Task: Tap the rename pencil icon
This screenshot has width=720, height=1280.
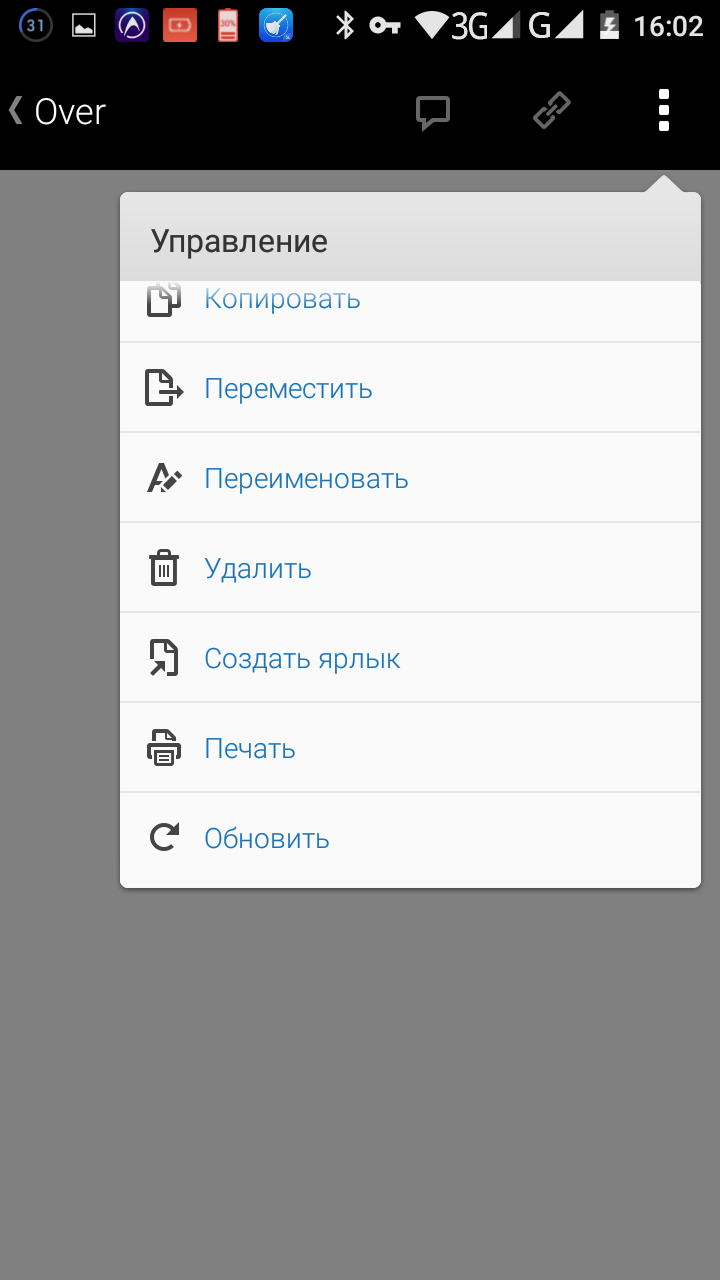Action: coord(164,478)
